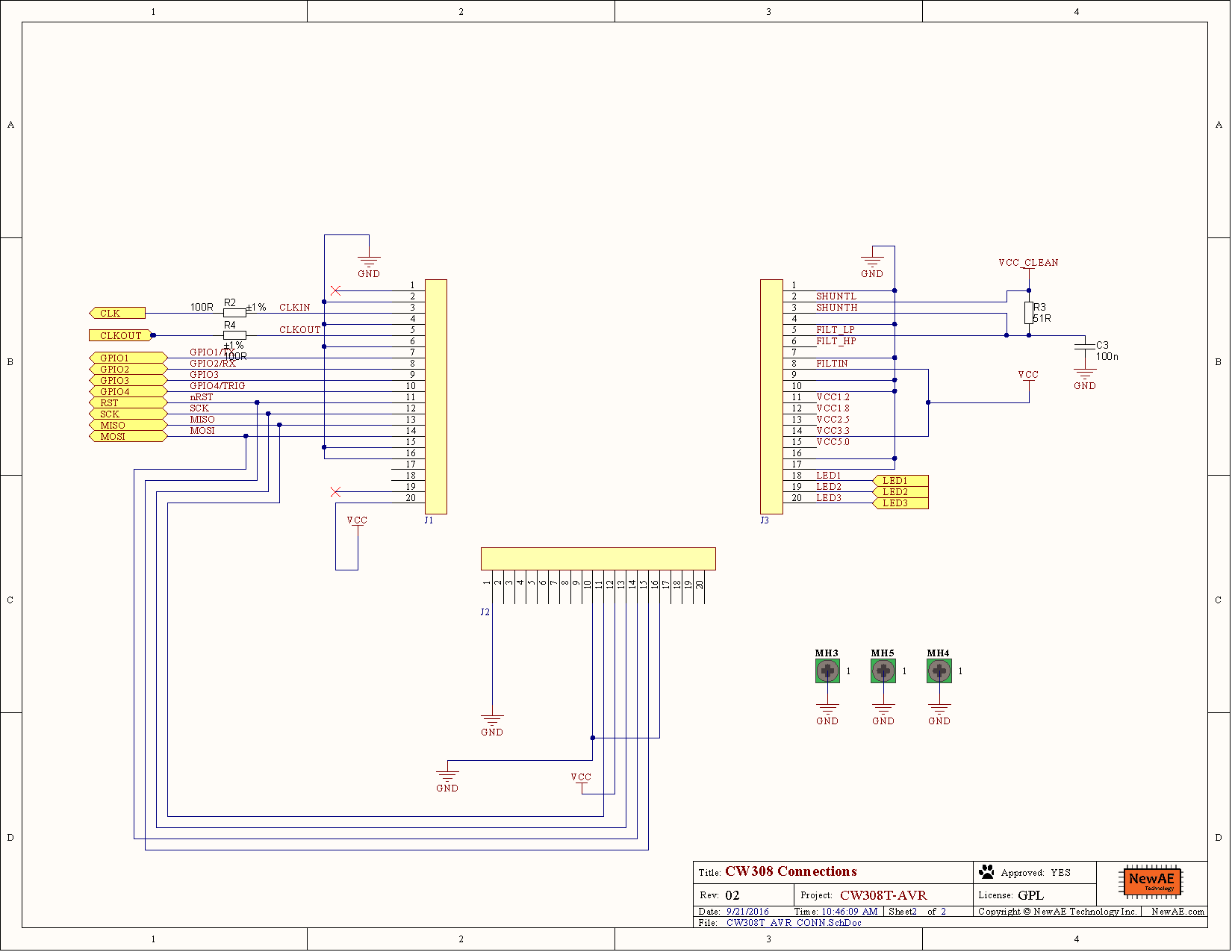Select the CLK port symbol
The image size is (1232, 952).
(117, 313)
